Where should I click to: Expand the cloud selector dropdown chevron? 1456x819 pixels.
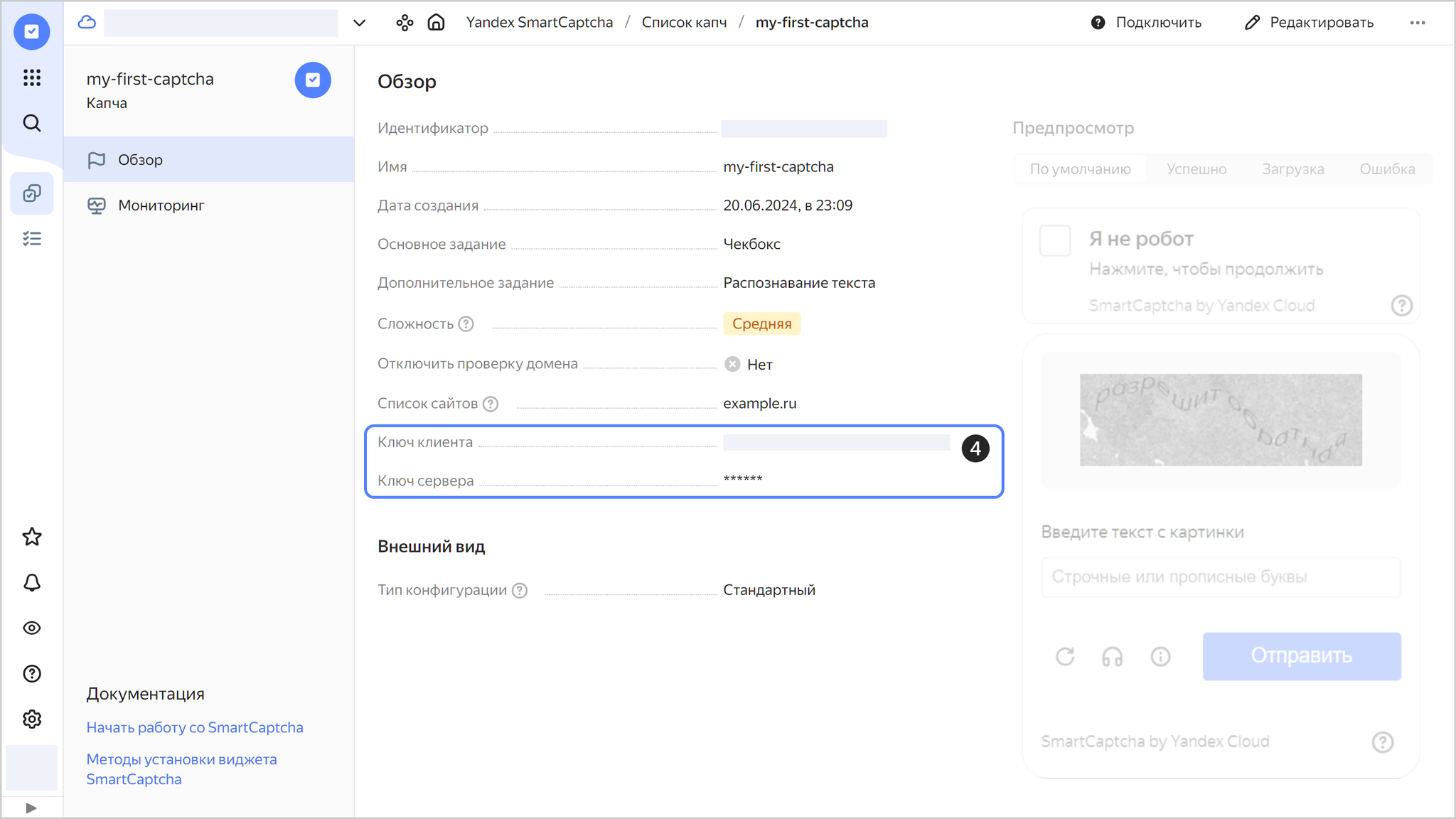360,23
